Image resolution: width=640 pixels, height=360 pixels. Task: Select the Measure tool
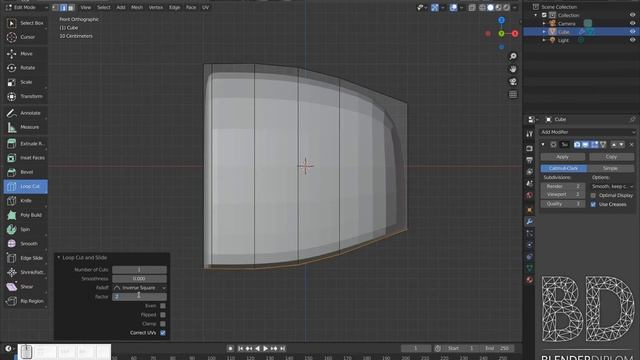point(25,127)
